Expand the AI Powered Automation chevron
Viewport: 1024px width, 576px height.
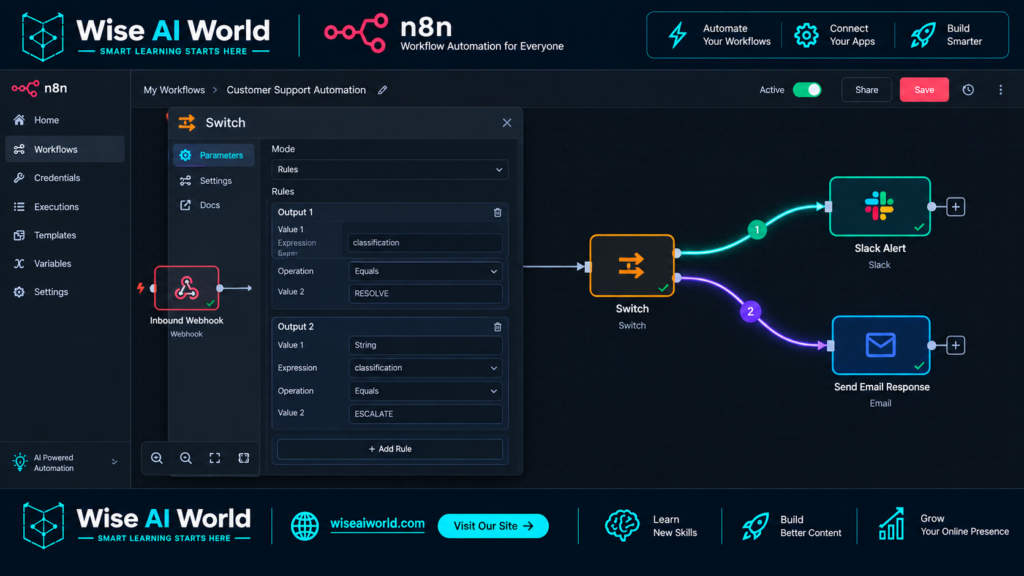114,462
